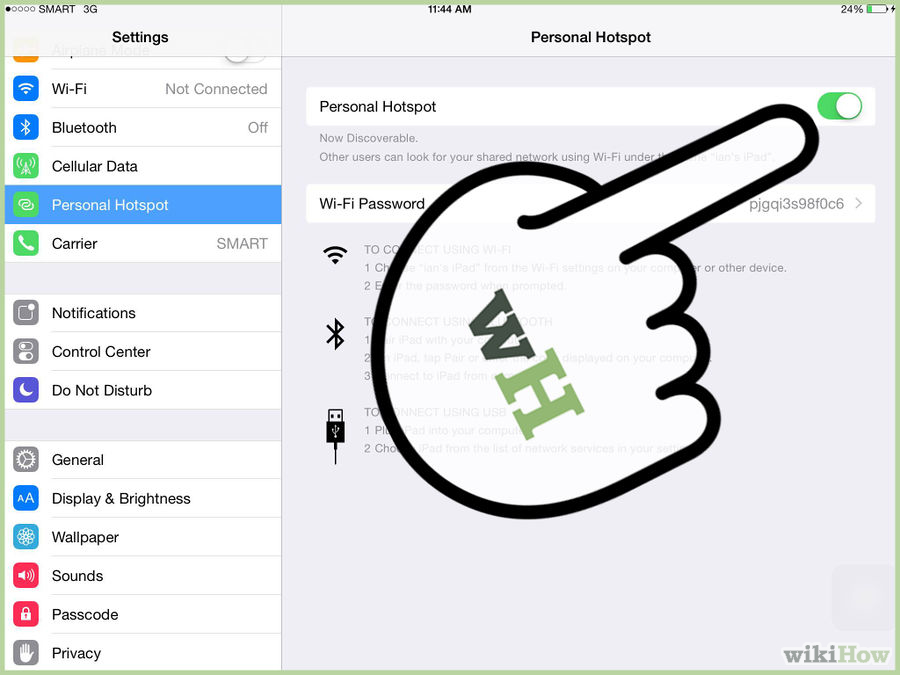Tap the battery indicator in status bar
Viewport: 900px width, 675px height.
coord(878,9)
